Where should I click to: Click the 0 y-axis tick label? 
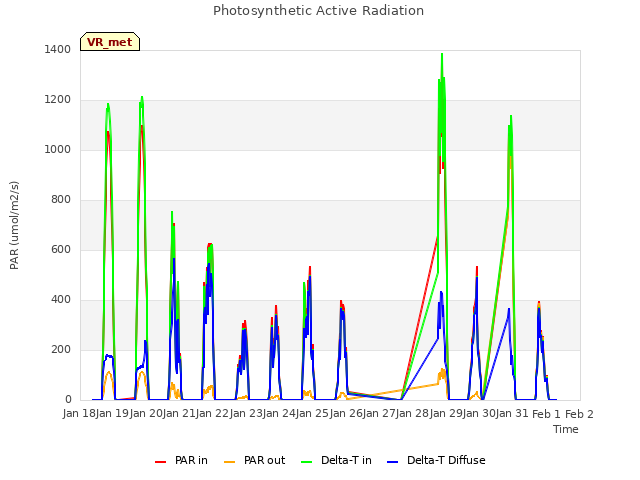(x=68, y=400)
